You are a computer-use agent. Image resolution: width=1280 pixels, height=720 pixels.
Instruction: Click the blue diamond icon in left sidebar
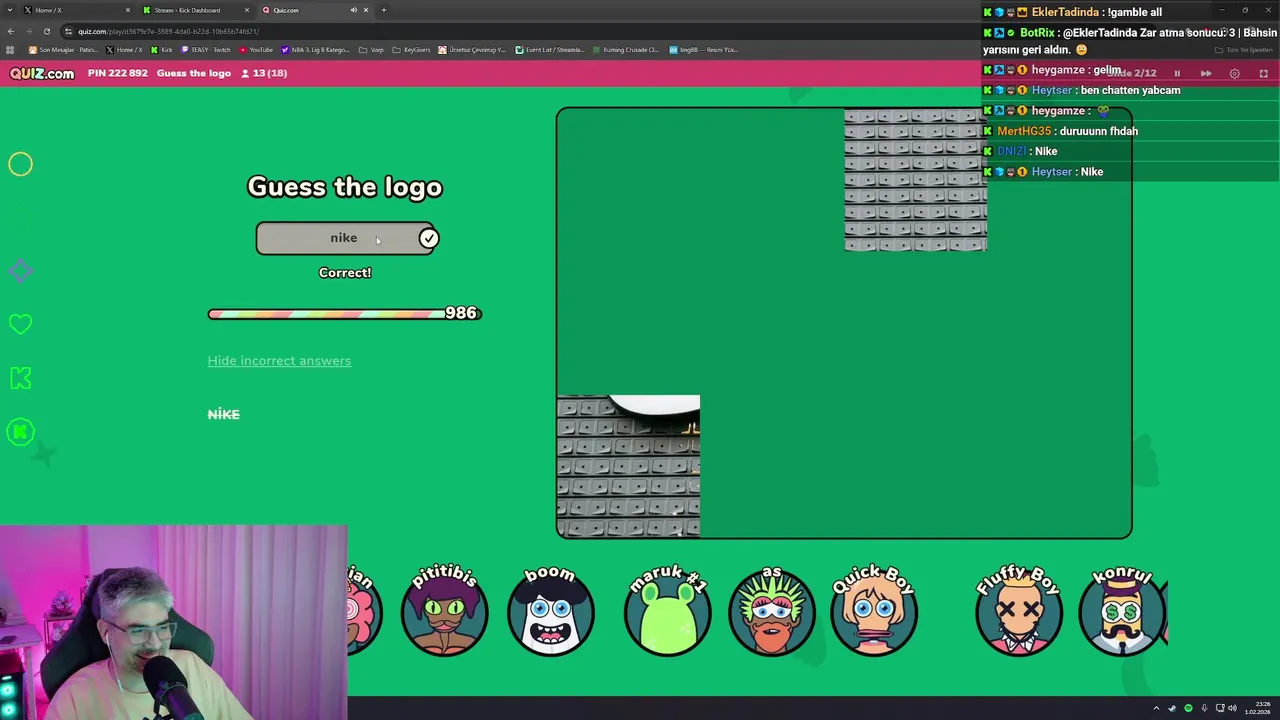(x=20, y=271)
